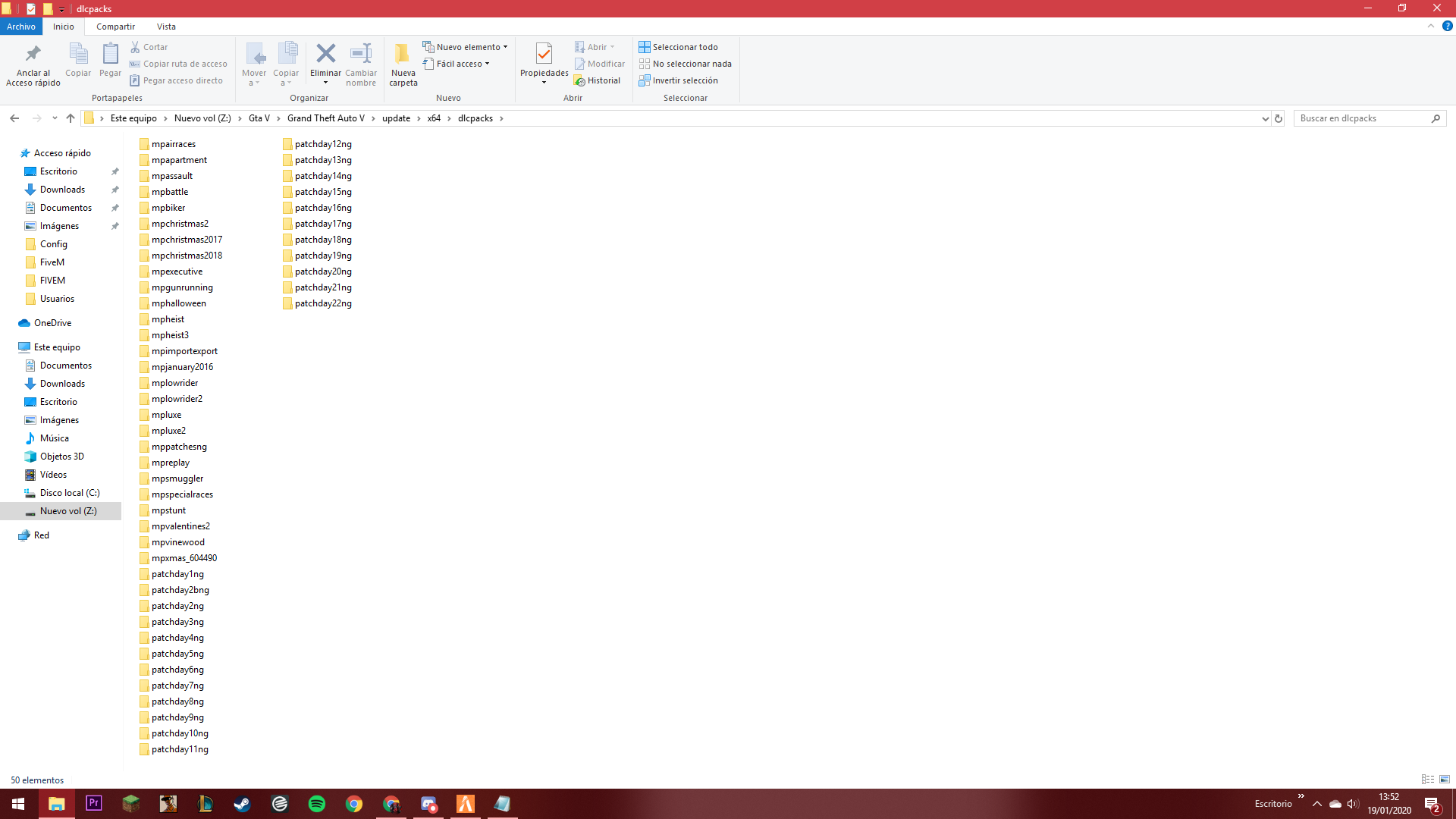Open the Nuevo elemento dropdown
The image size is (1456, 819).
click(465, 47)
